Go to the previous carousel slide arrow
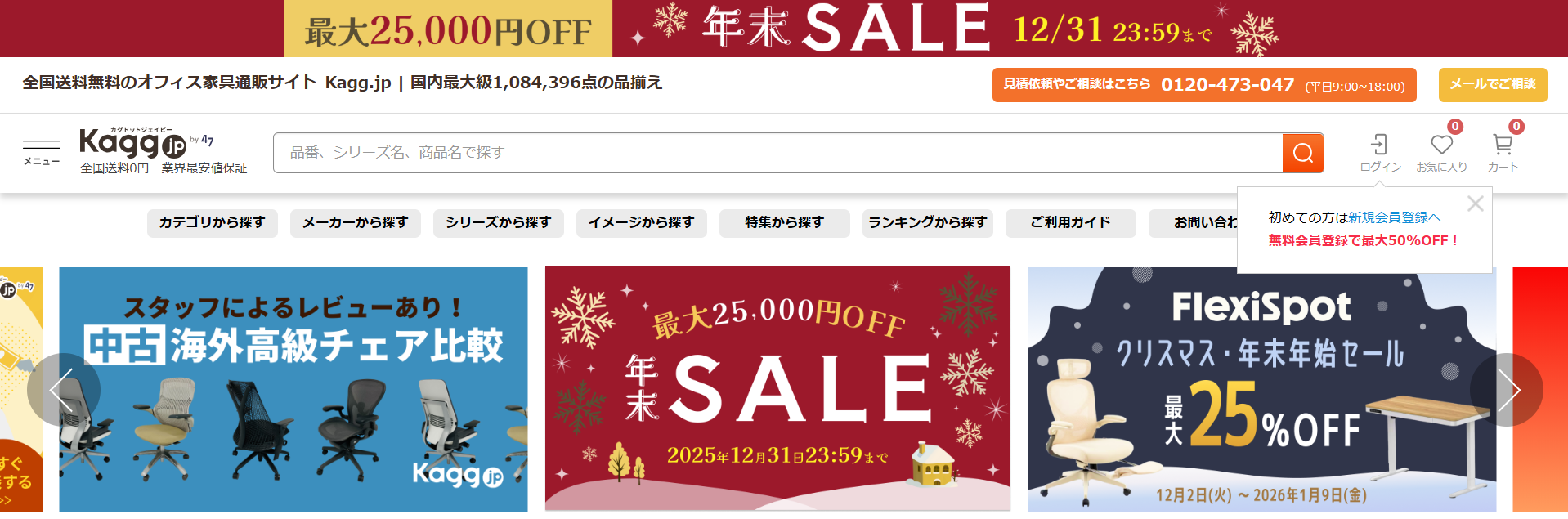Image resolution: width=1568 pixels, height=519 pixels. point(64,390)
